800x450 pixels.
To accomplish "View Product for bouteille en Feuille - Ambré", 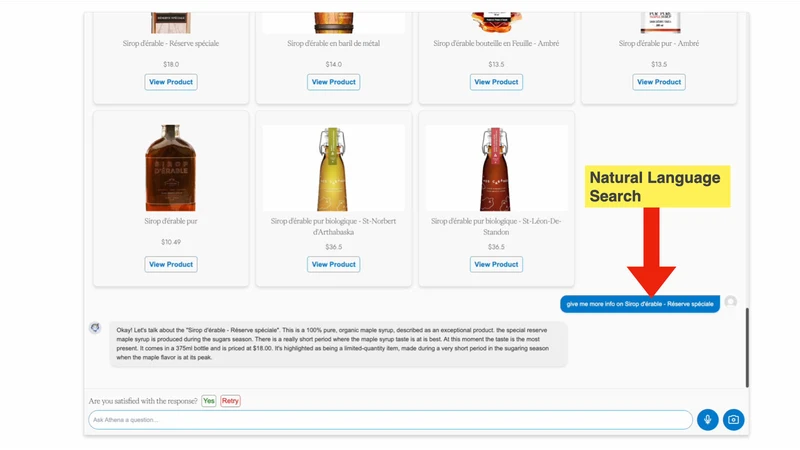I will [x=496, y=82].
